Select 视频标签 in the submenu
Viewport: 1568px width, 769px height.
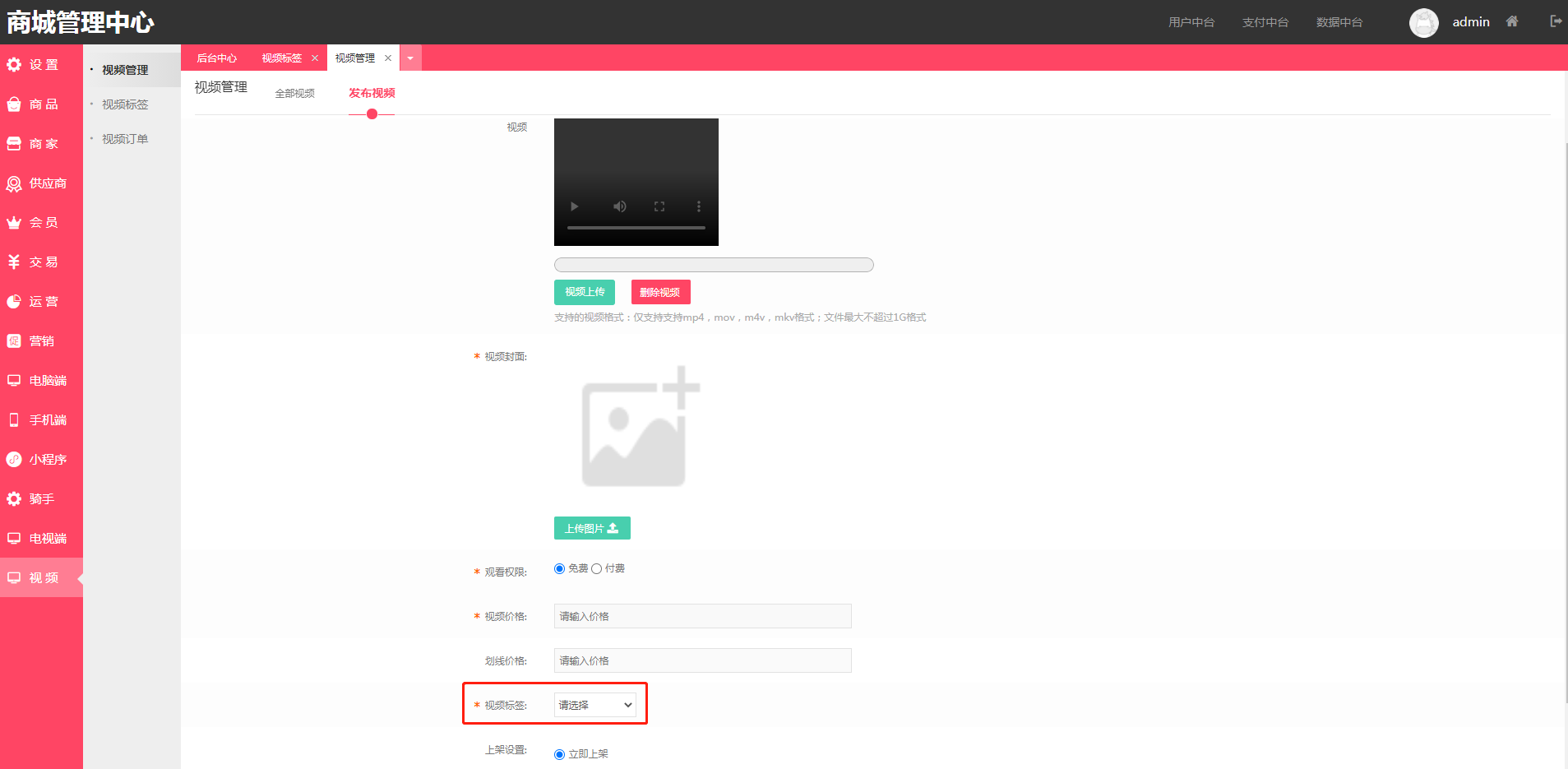(125, 104)
